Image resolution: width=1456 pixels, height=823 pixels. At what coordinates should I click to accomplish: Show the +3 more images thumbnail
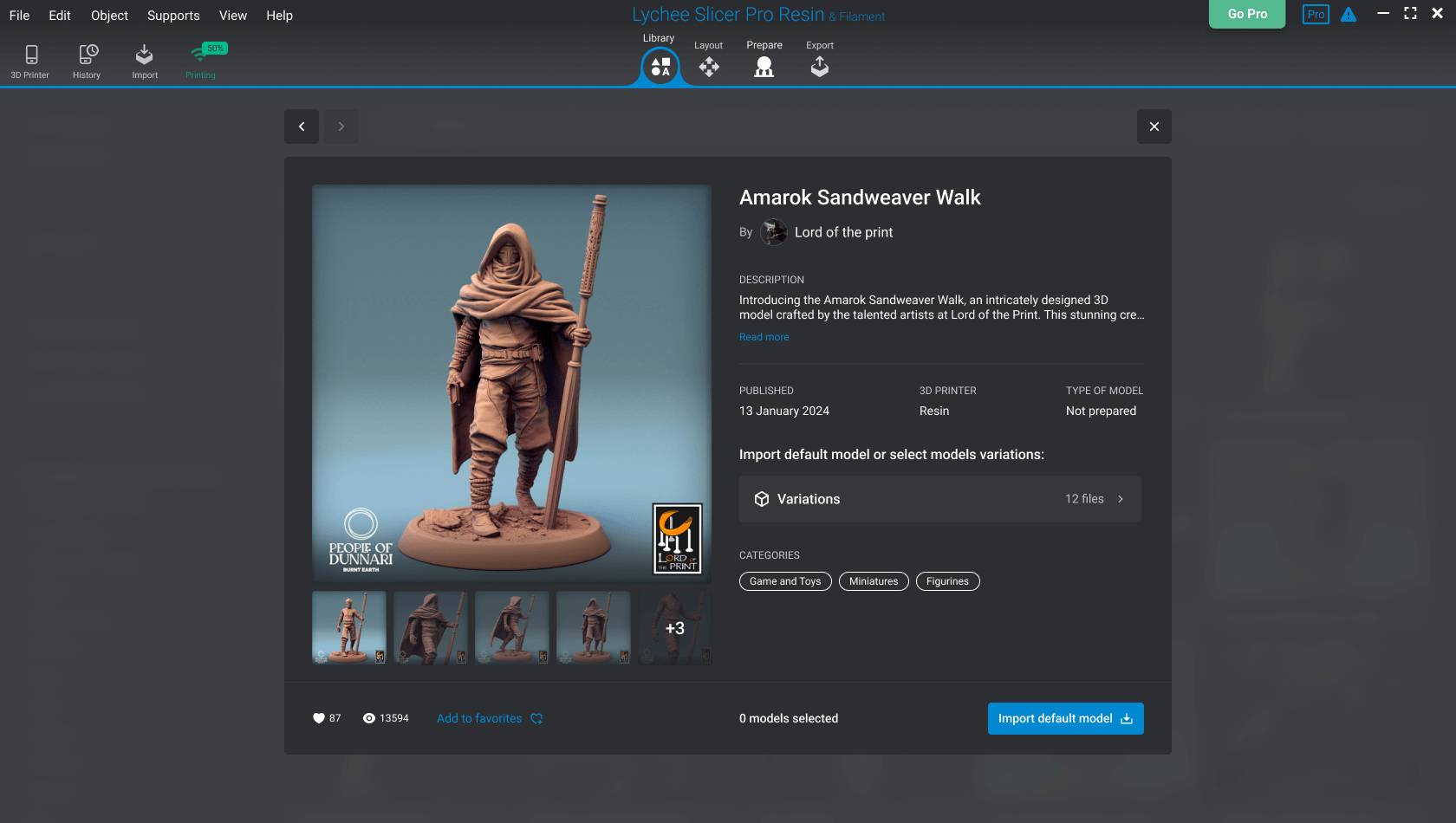[675, 628]
